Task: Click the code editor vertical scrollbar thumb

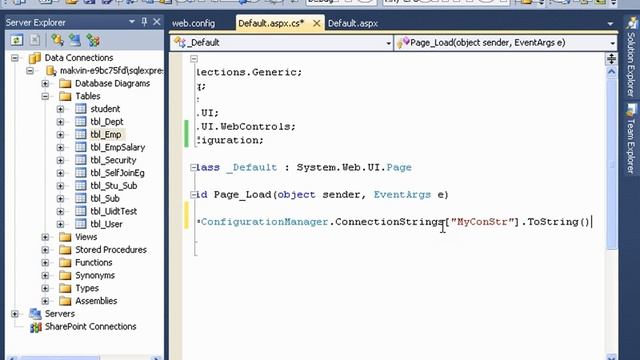Action: coord(611,163)
